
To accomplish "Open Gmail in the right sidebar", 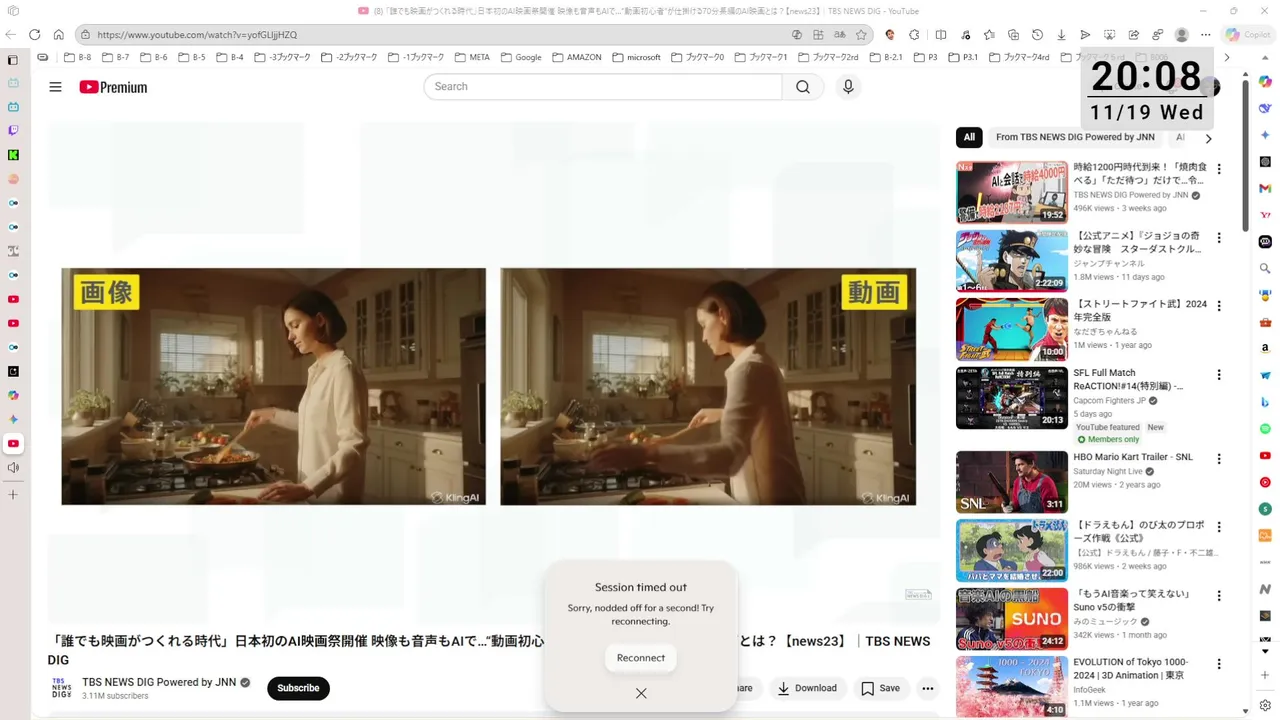I will click(1265, 188).
